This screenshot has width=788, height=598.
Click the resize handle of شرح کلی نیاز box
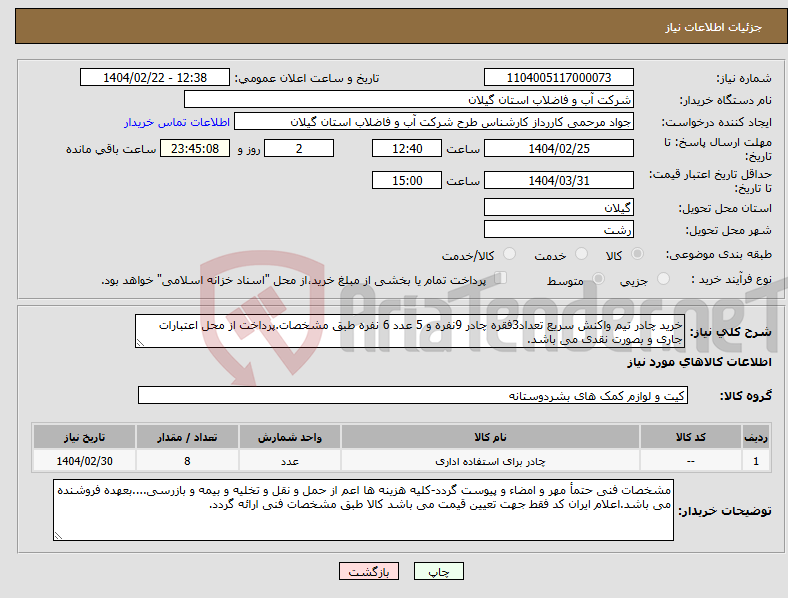pyautogui.click(x=140, y=343)
